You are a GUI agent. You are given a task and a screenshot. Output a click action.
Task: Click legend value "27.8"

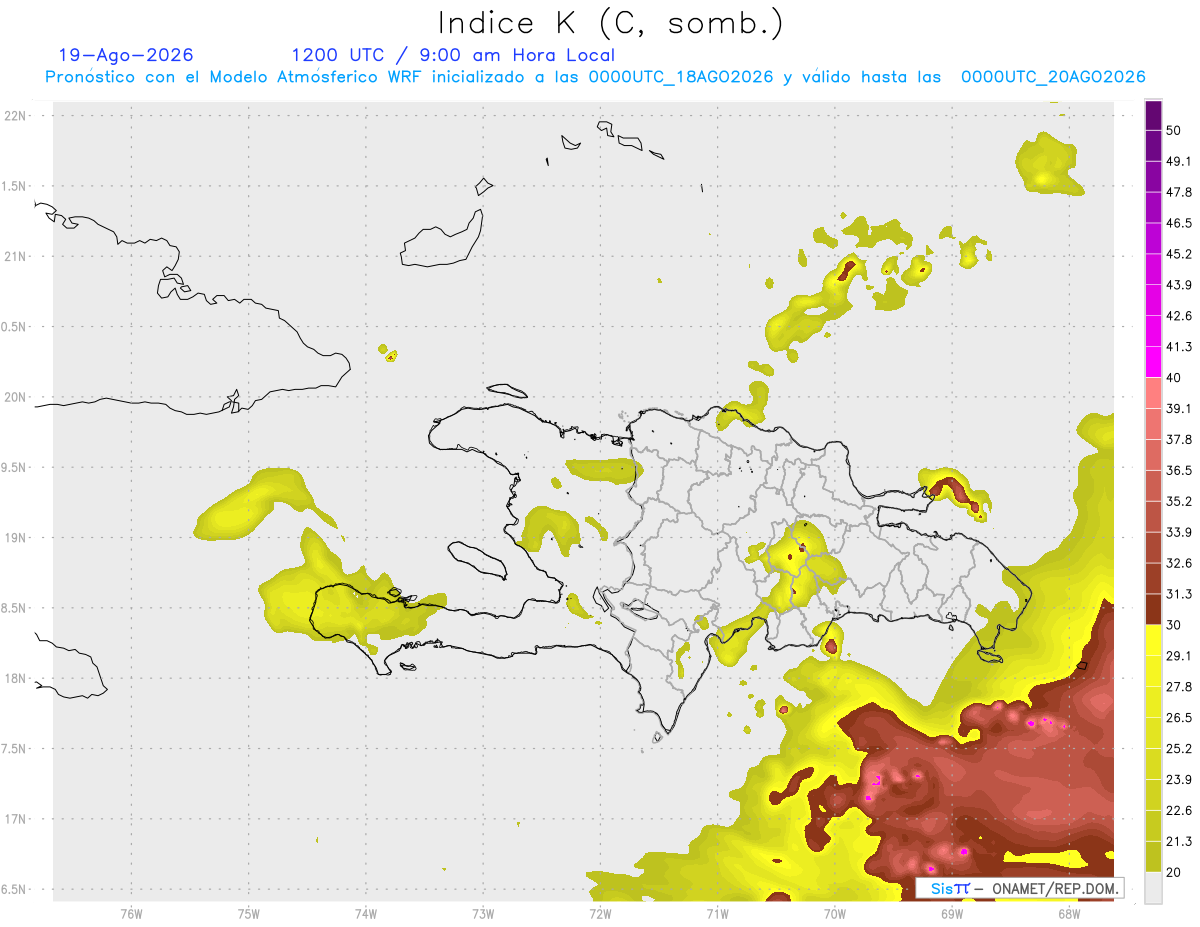coord(1178,687)
